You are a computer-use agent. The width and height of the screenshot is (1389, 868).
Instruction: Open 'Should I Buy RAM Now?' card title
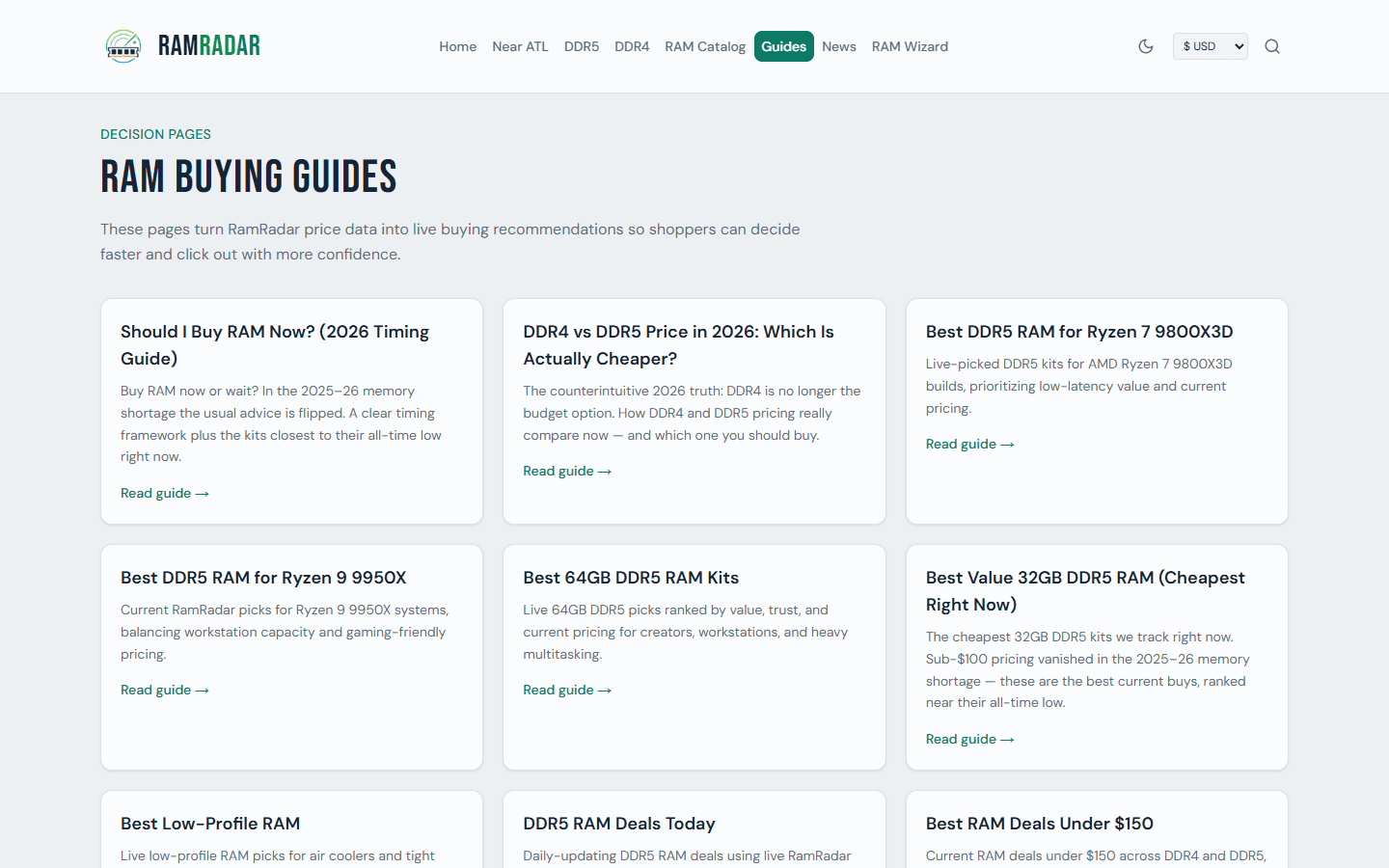click(275, 345)
